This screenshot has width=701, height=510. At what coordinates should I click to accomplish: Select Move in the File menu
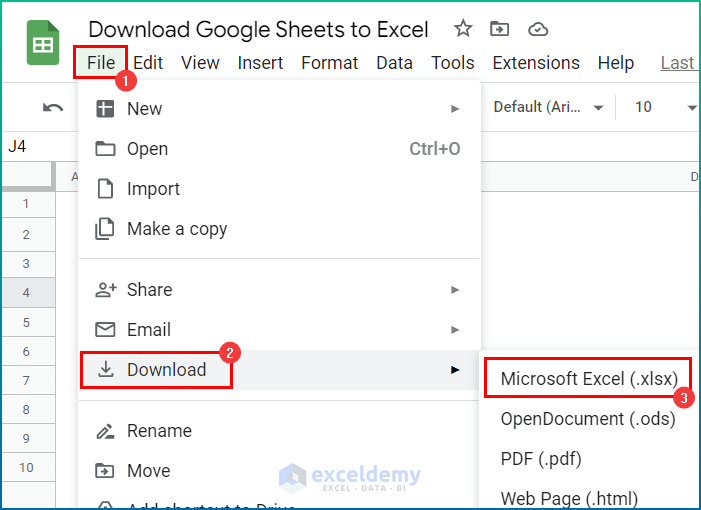[x=279, y=471]
